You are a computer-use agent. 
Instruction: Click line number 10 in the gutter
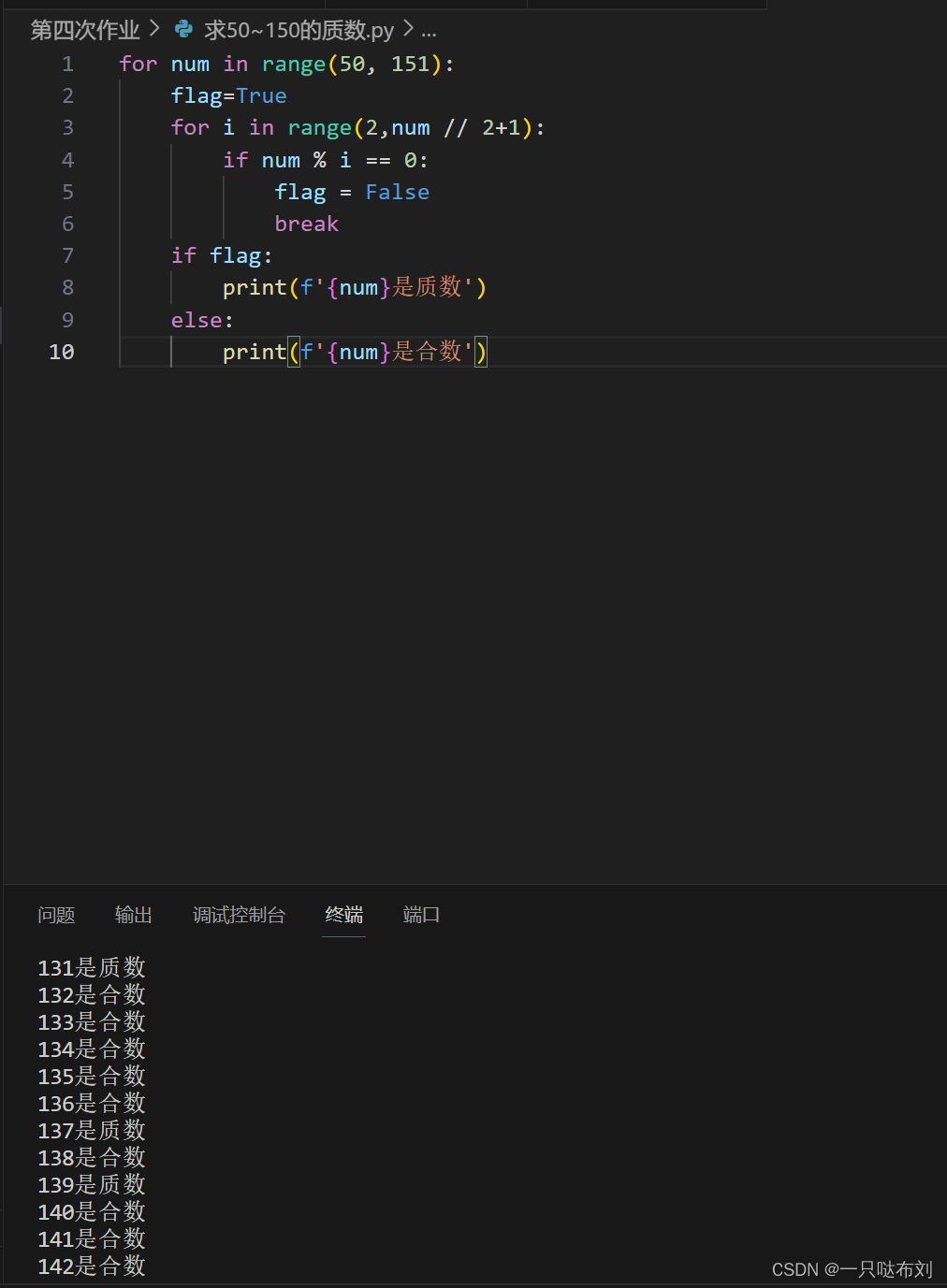[x=62, y=352]
